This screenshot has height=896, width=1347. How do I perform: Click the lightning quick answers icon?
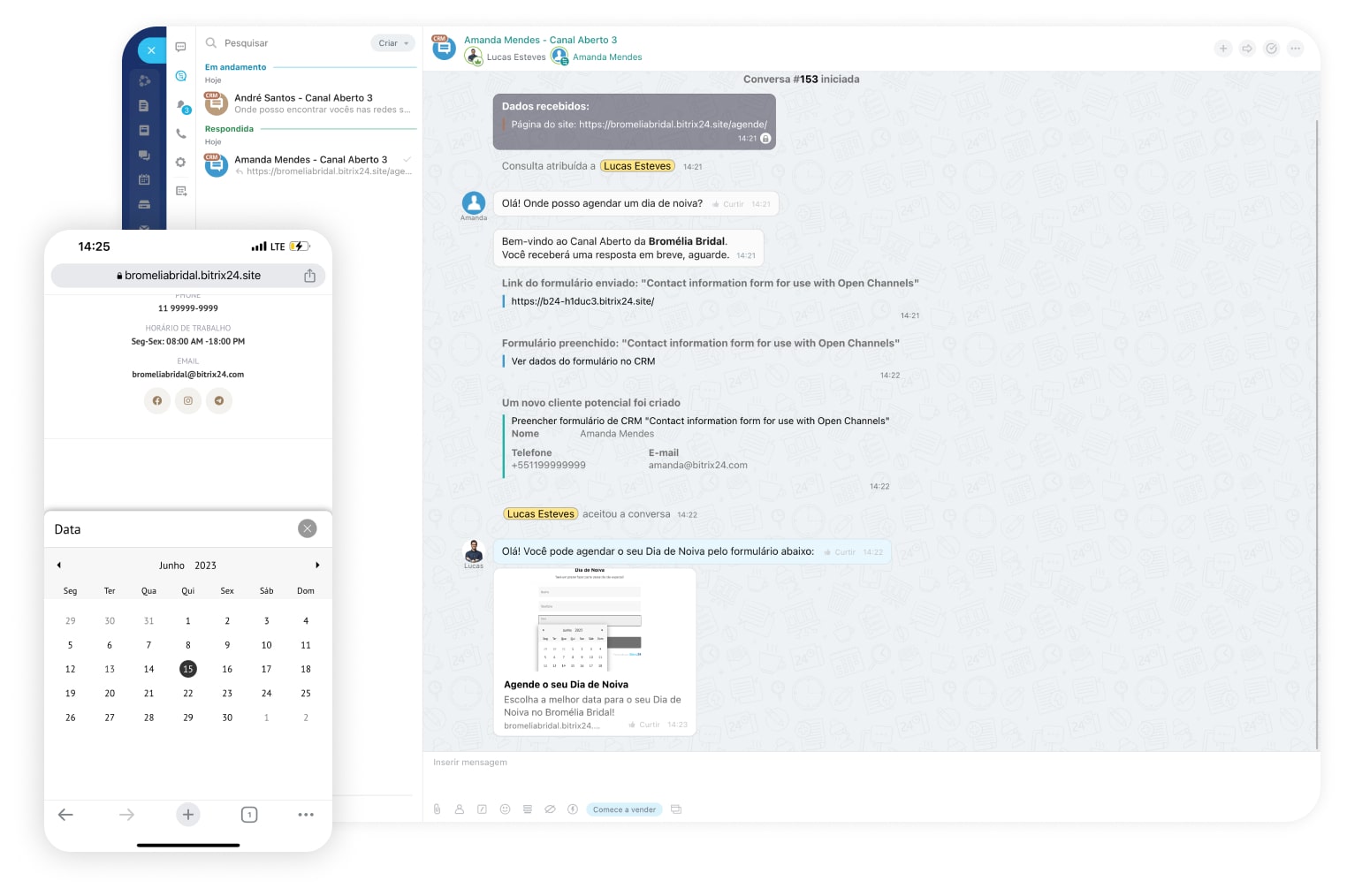pyautogui.click(x=573, y=809)
